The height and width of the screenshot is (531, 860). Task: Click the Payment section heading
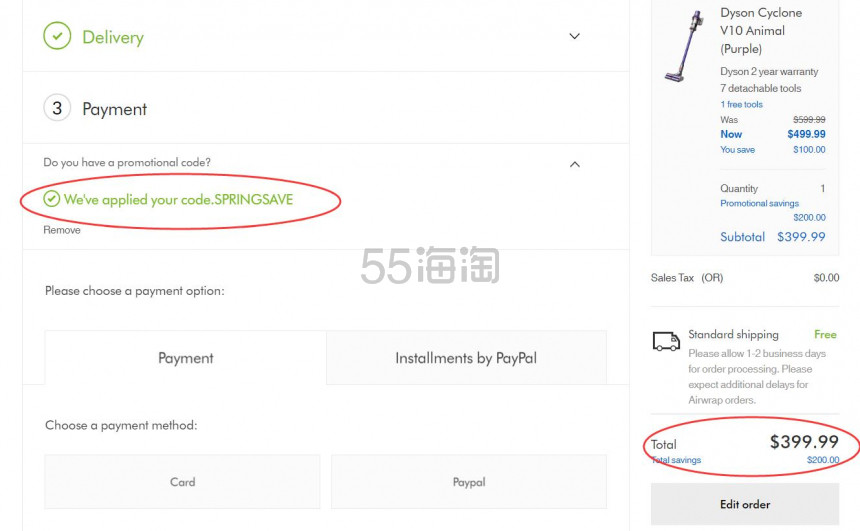click(115, 109)
